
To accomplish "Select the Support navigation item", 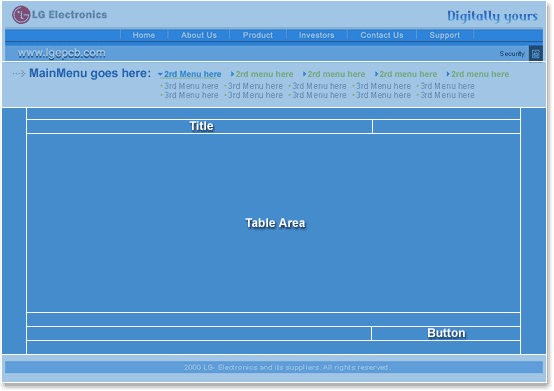I will (445, 35).
